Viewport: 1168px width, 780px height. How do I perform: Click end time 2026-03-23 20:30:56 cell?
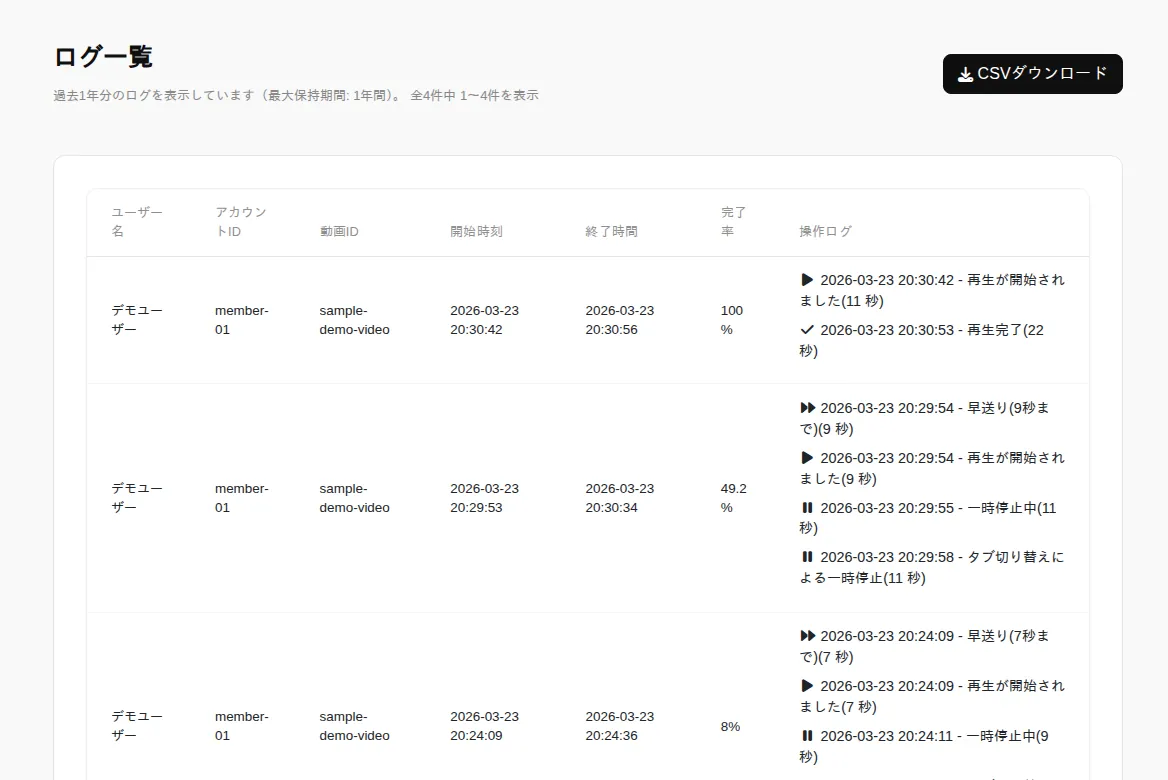pos(620,320)
